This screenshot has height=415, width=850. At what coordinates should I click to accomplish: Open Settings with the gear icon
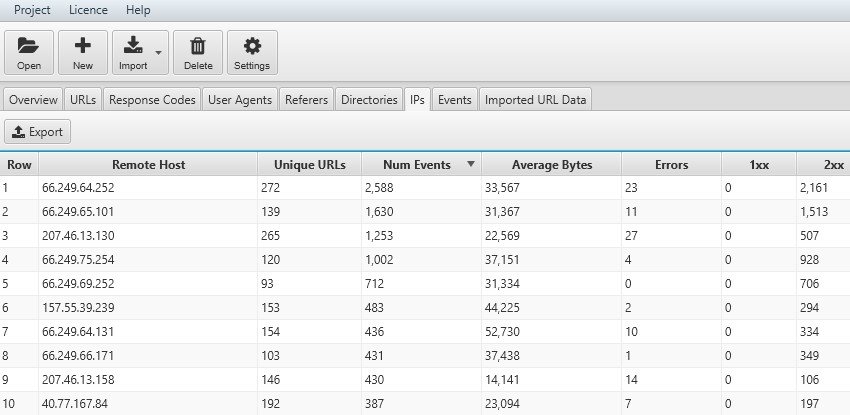252,46
